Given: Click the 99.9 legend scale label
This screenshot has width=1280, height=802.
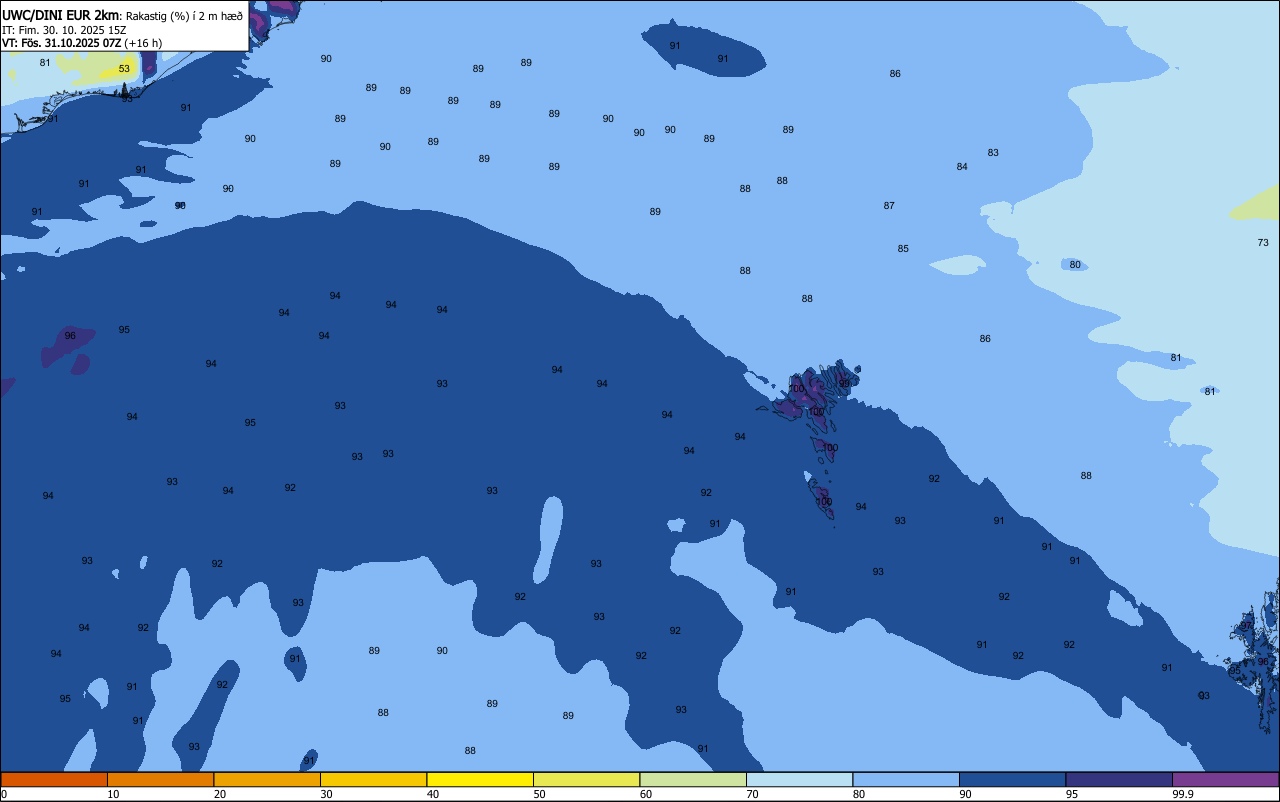Looking at the screenshot, I should (1183, 794).
